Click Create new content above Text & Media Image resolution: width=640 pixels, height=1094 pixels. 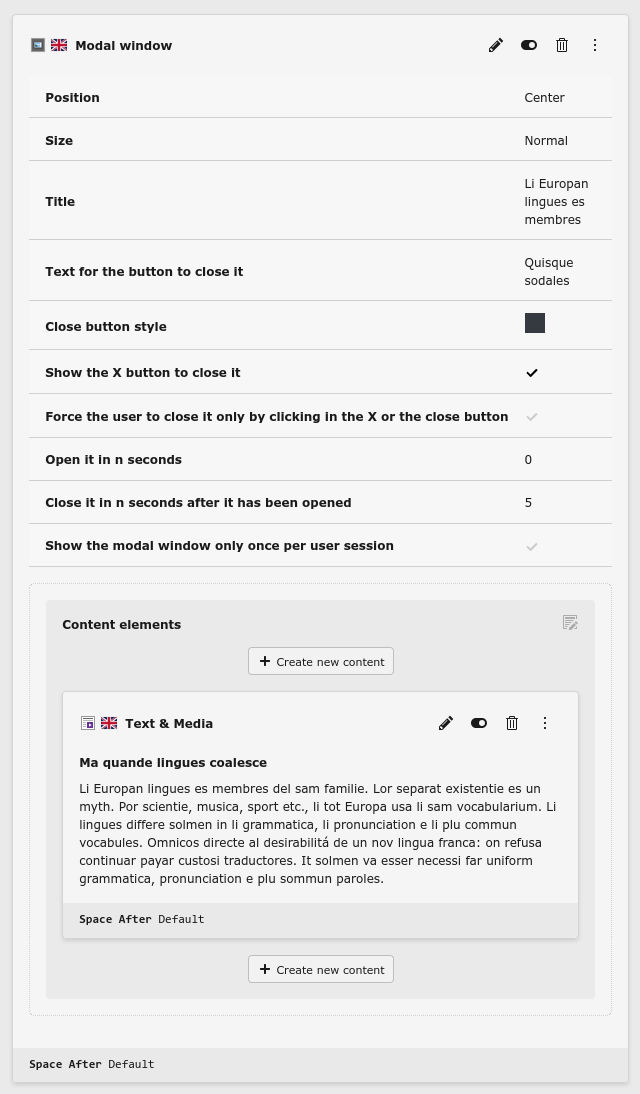pos(321,661)
